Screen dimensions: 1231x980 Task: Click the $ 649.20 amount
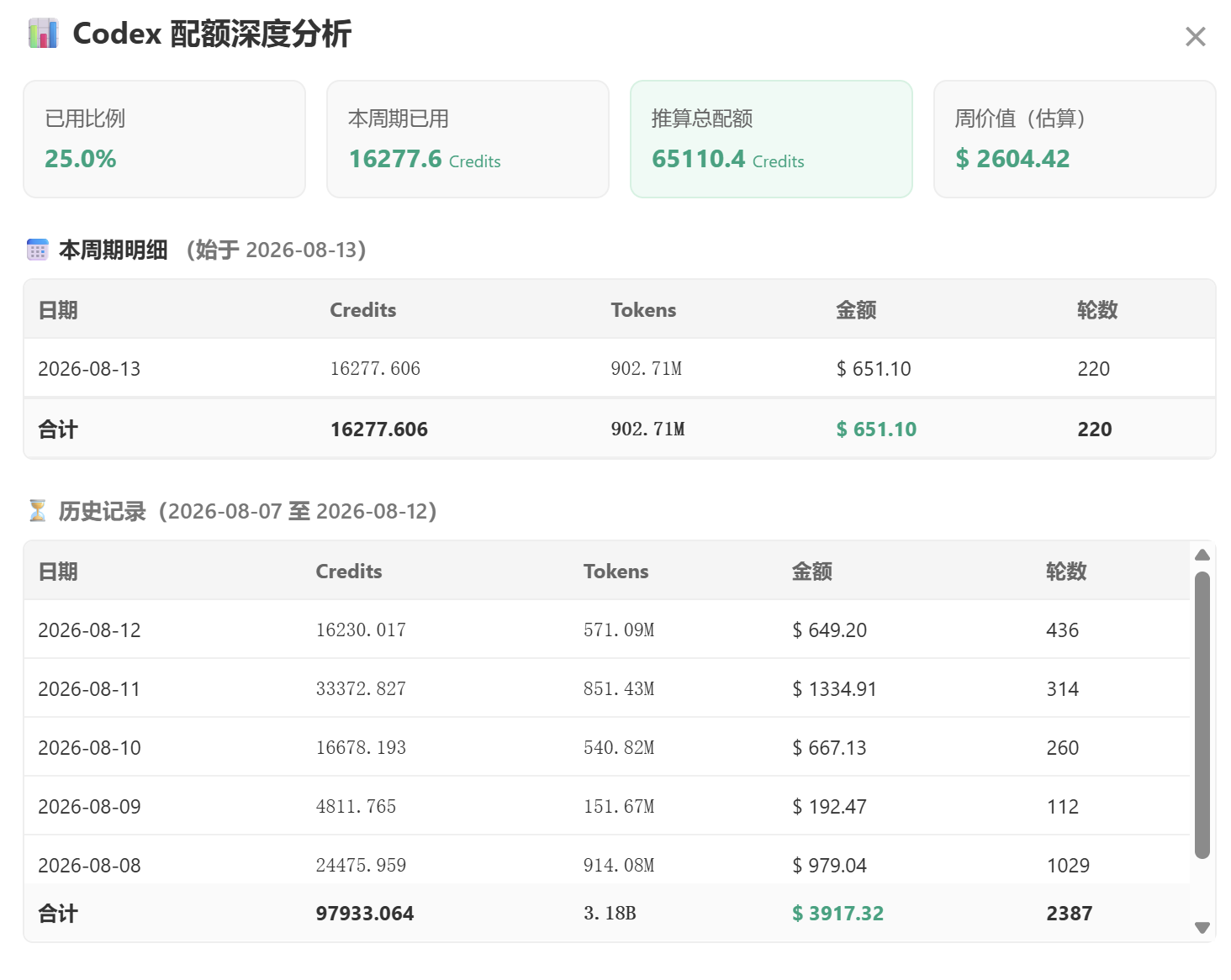click(x=829, y=630)
